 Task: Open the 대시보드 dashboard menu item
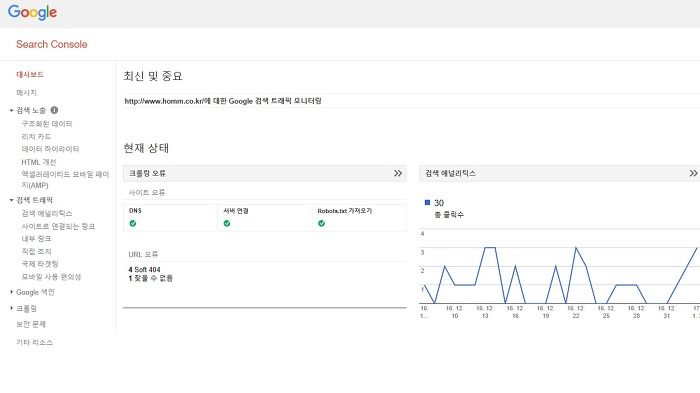30,75
